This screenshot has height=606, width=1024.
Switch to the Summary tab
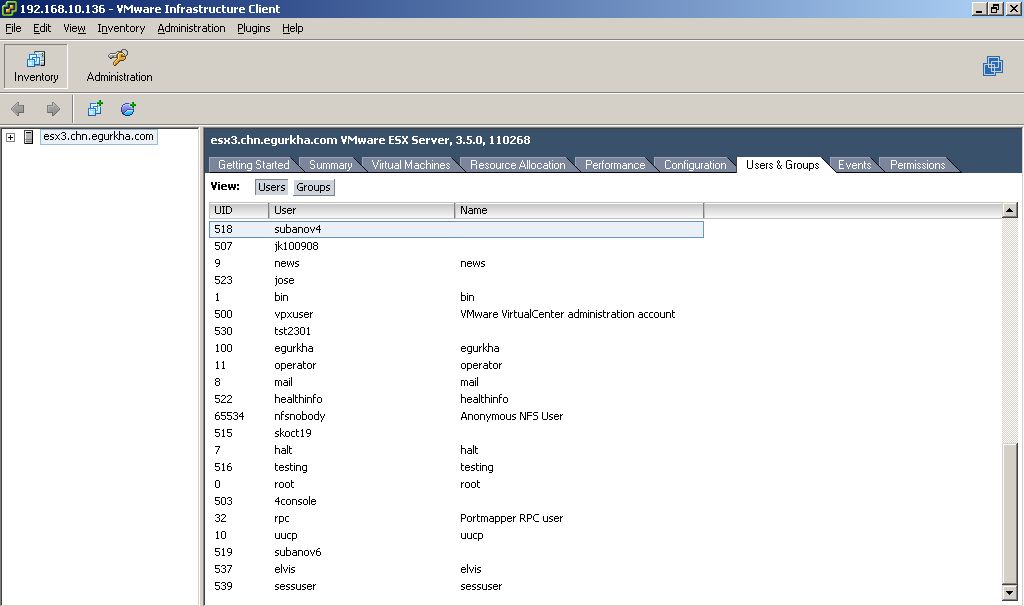pos(330,165)
